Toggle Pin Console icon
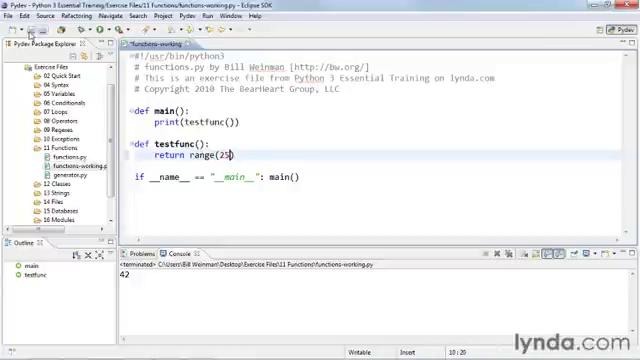 point(574,253)
